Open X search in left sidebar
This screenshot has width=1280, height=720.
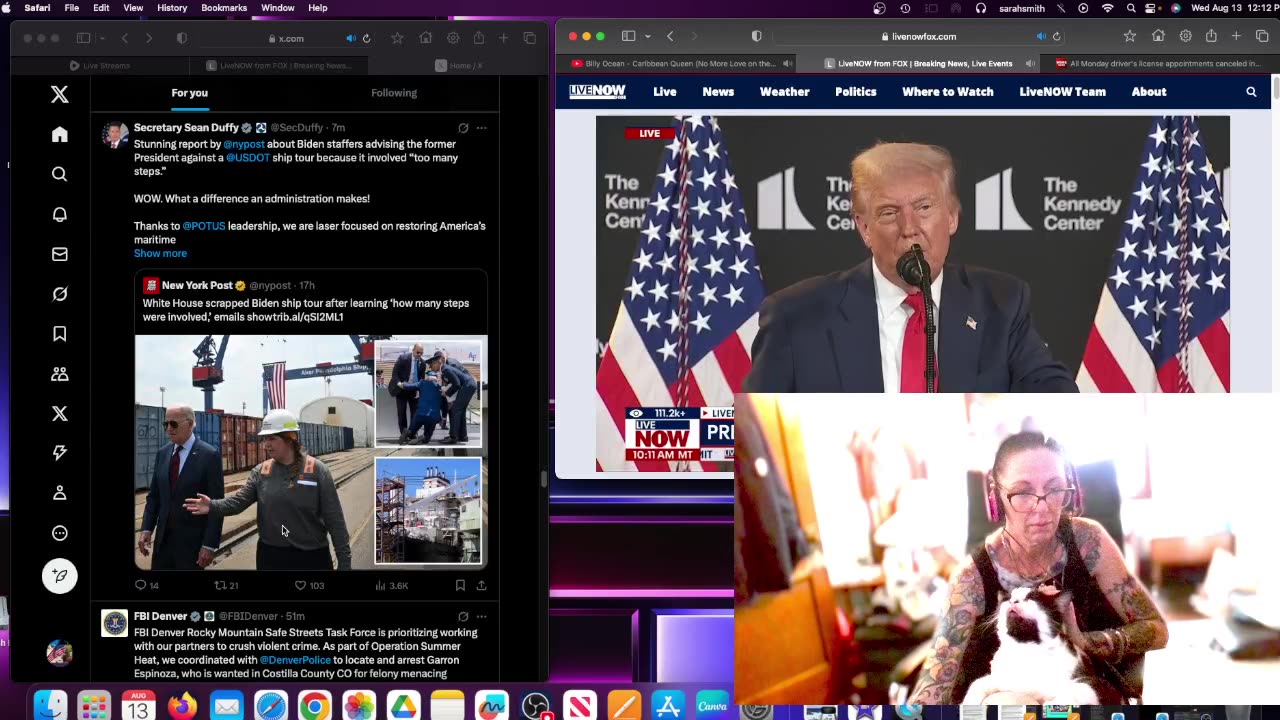60,174
